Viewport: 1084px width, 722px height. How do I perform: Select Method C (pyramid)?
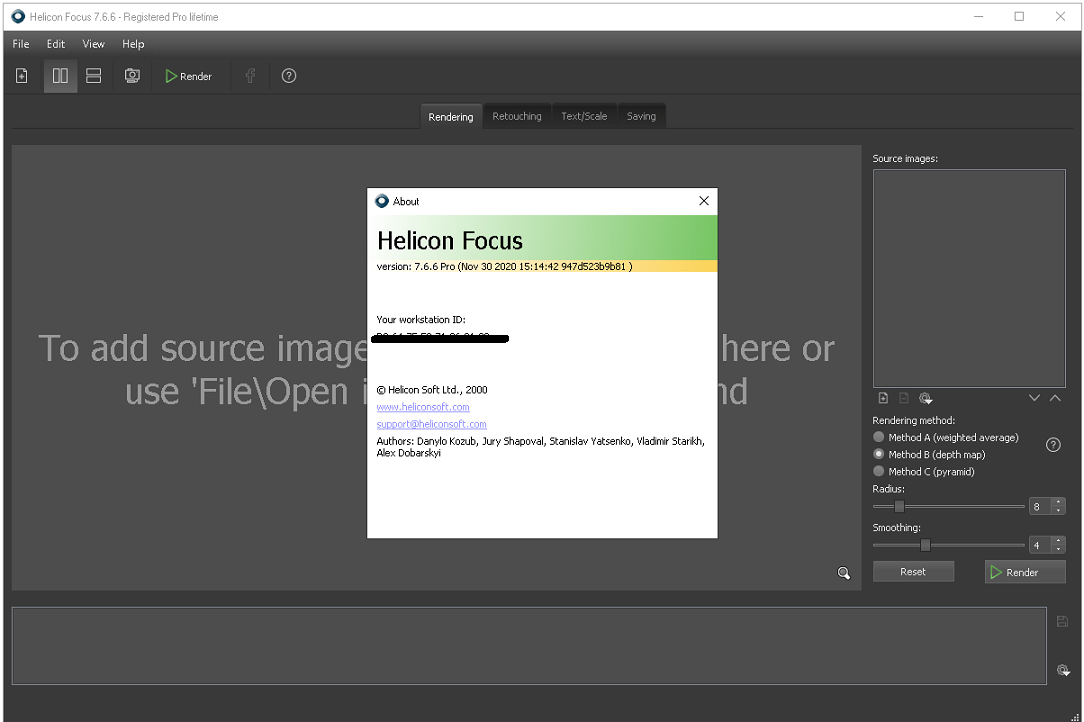[924, 472]
